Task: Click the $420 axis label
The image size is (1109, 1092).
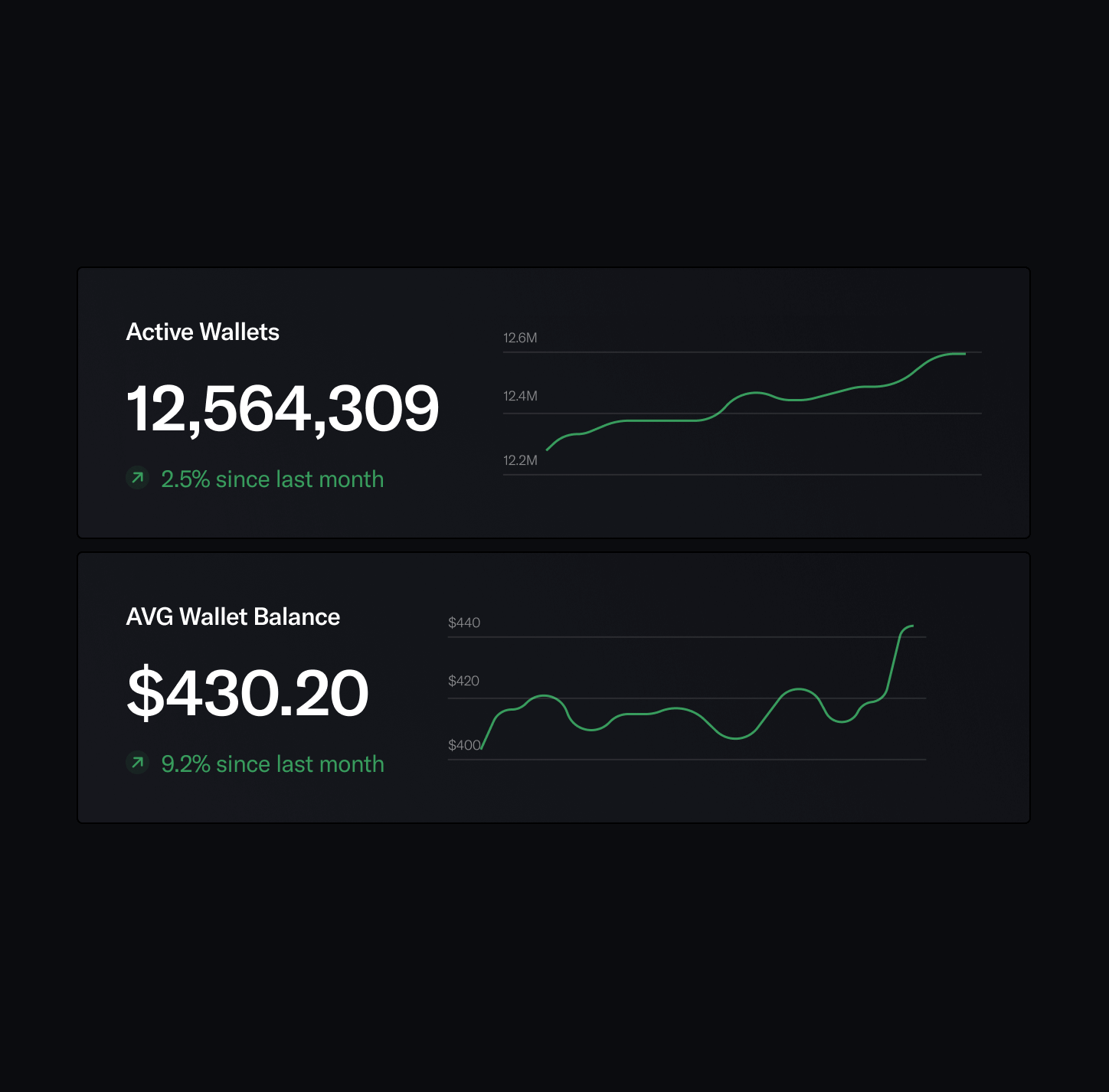Action: pyautogui.click(x=463, y=681)
